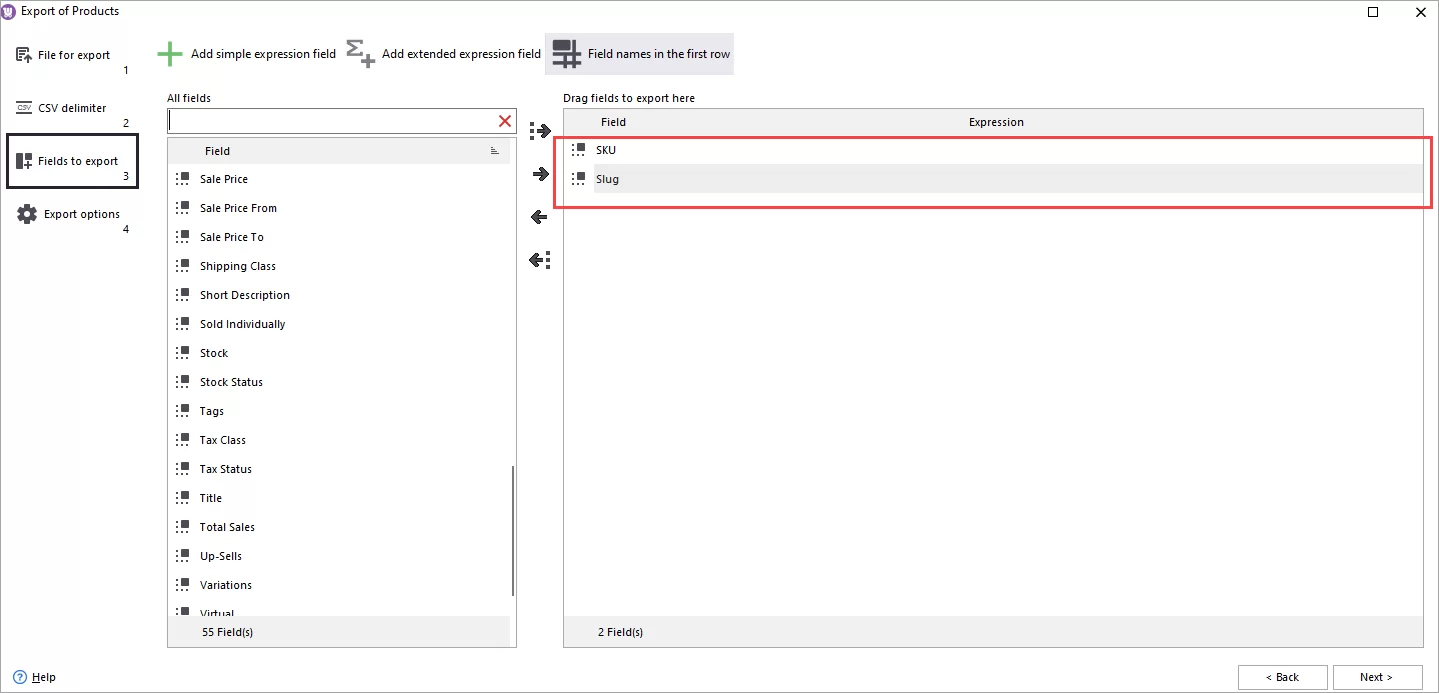
Task: Toggle 'Field names in the first row'
Action: tap(639, 53)
